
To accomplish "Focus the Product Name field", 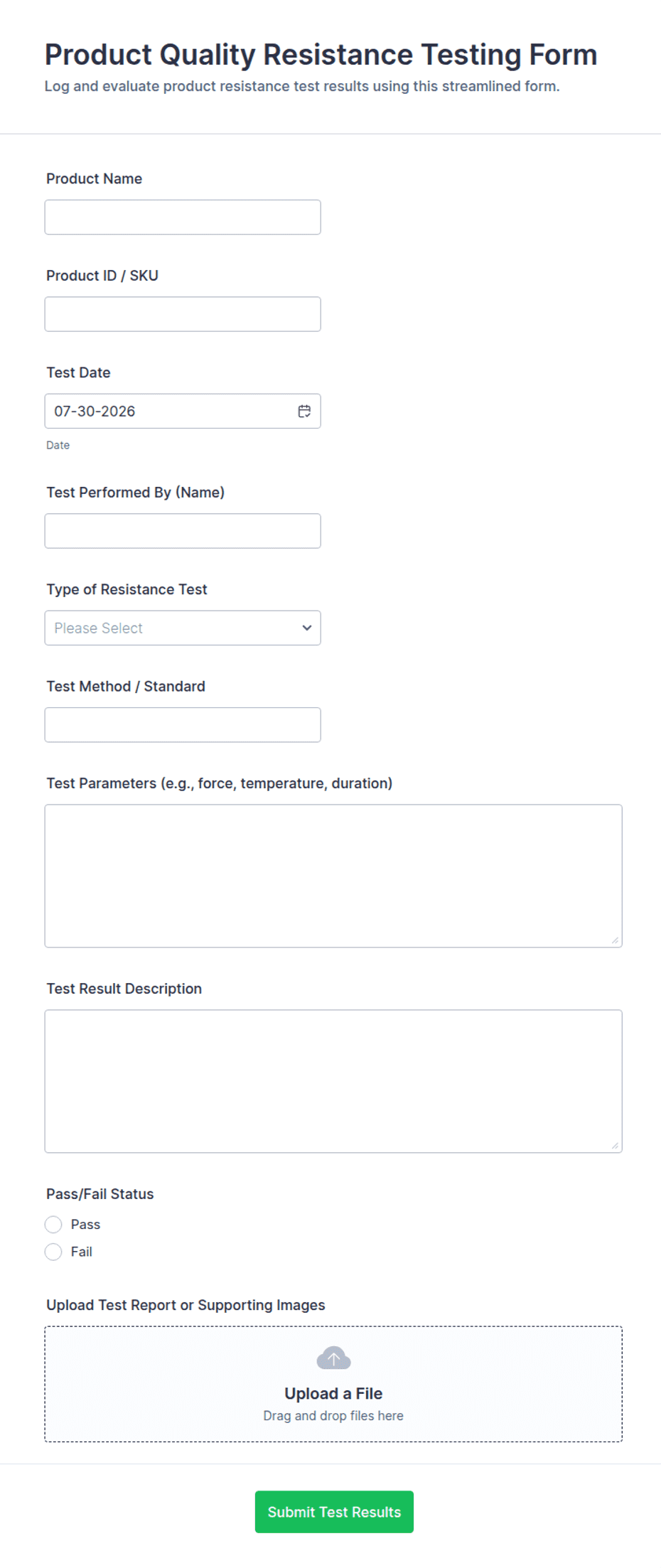I will pyautogui.click(x=183, y=217).
